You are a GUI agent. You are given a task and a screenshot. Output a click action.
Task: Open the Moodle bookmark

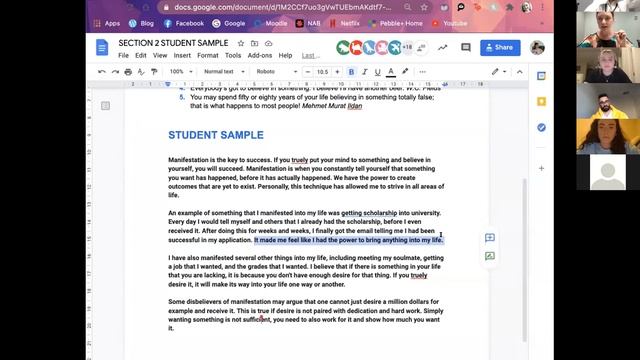click(271, 24)
